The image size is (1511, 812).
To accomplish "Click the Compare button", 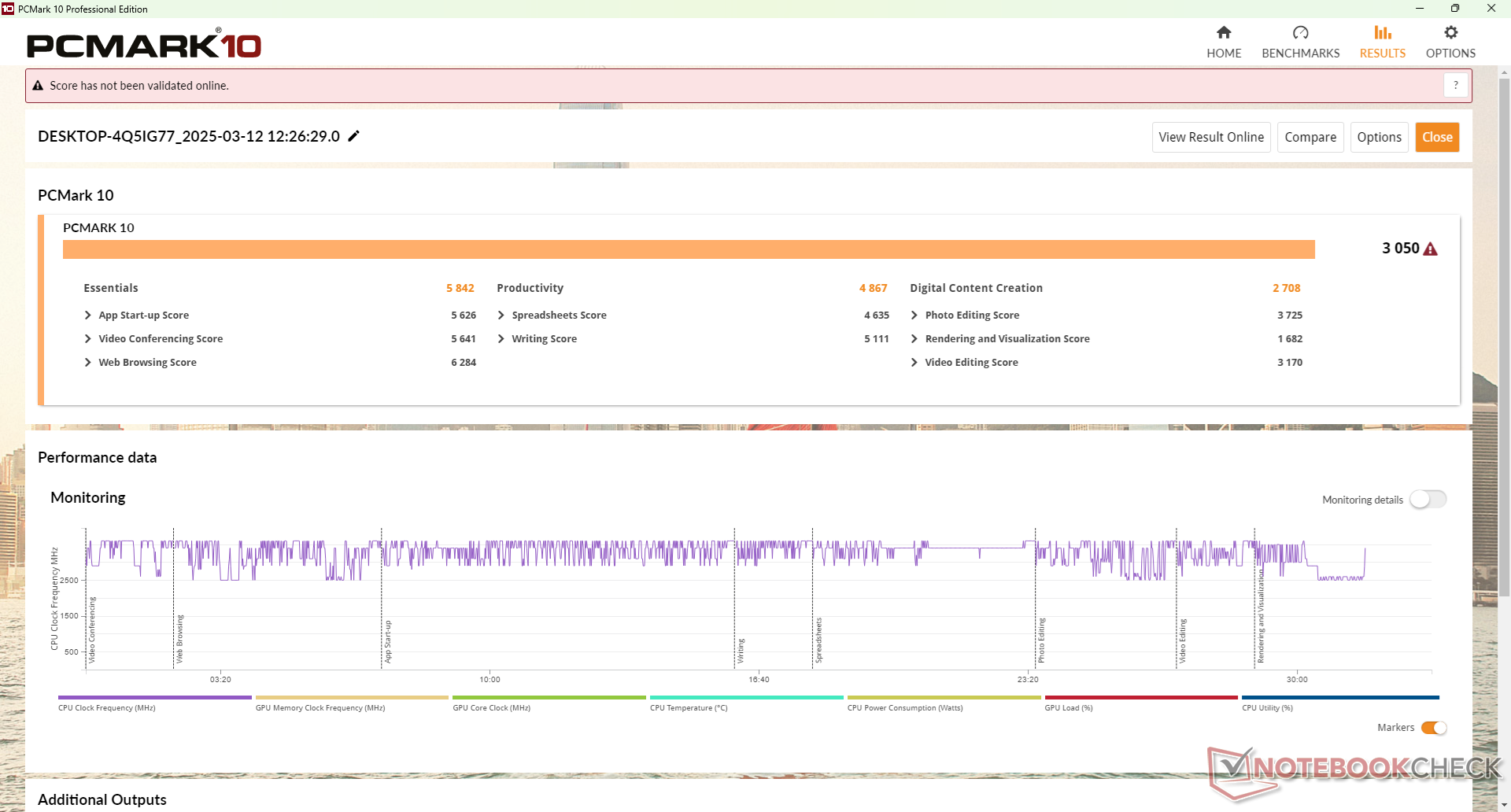I will click(1310, 137).
